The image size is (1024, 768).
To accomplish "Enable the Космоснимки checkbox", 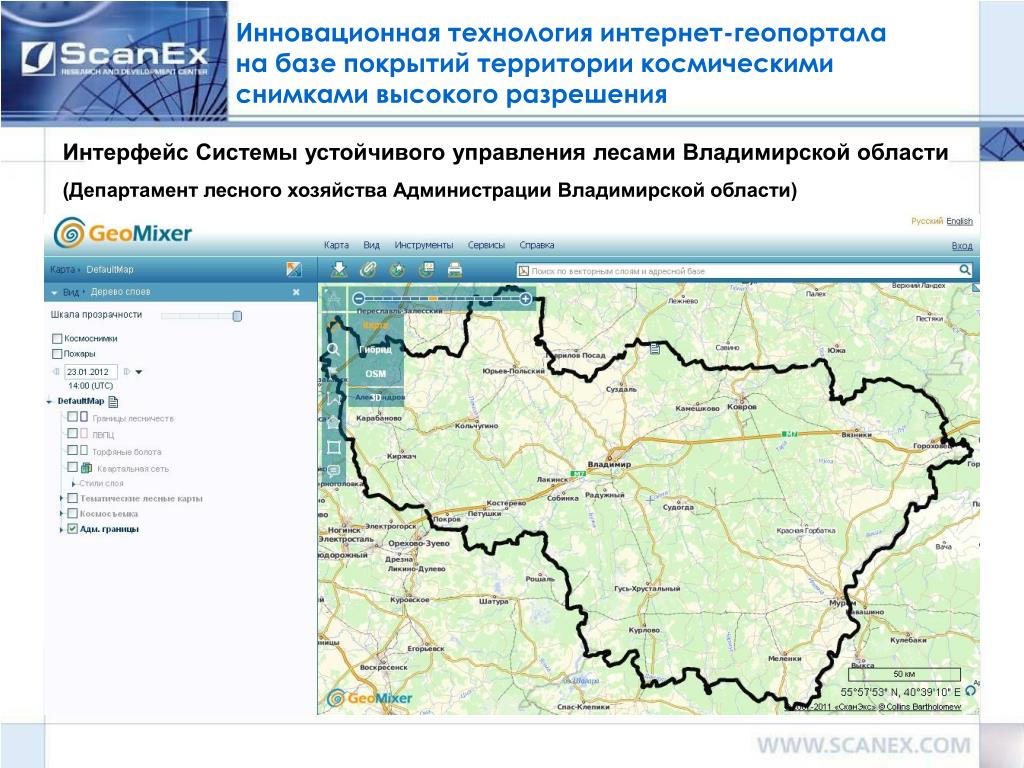I will click(57, 338).
